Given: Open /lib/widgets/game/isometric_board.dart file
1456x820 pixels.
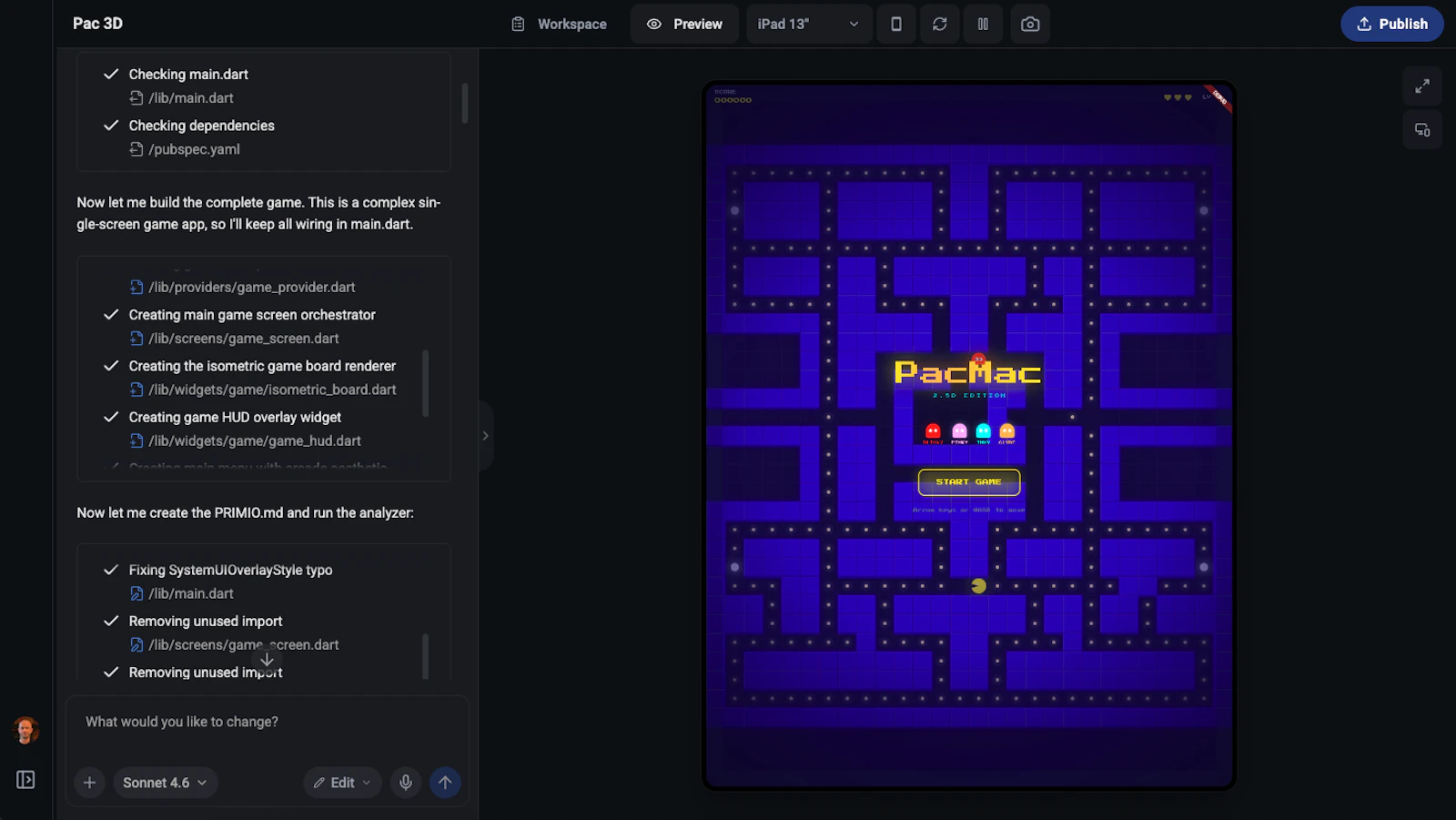Looking at the screenshot, I should point(272,389).
